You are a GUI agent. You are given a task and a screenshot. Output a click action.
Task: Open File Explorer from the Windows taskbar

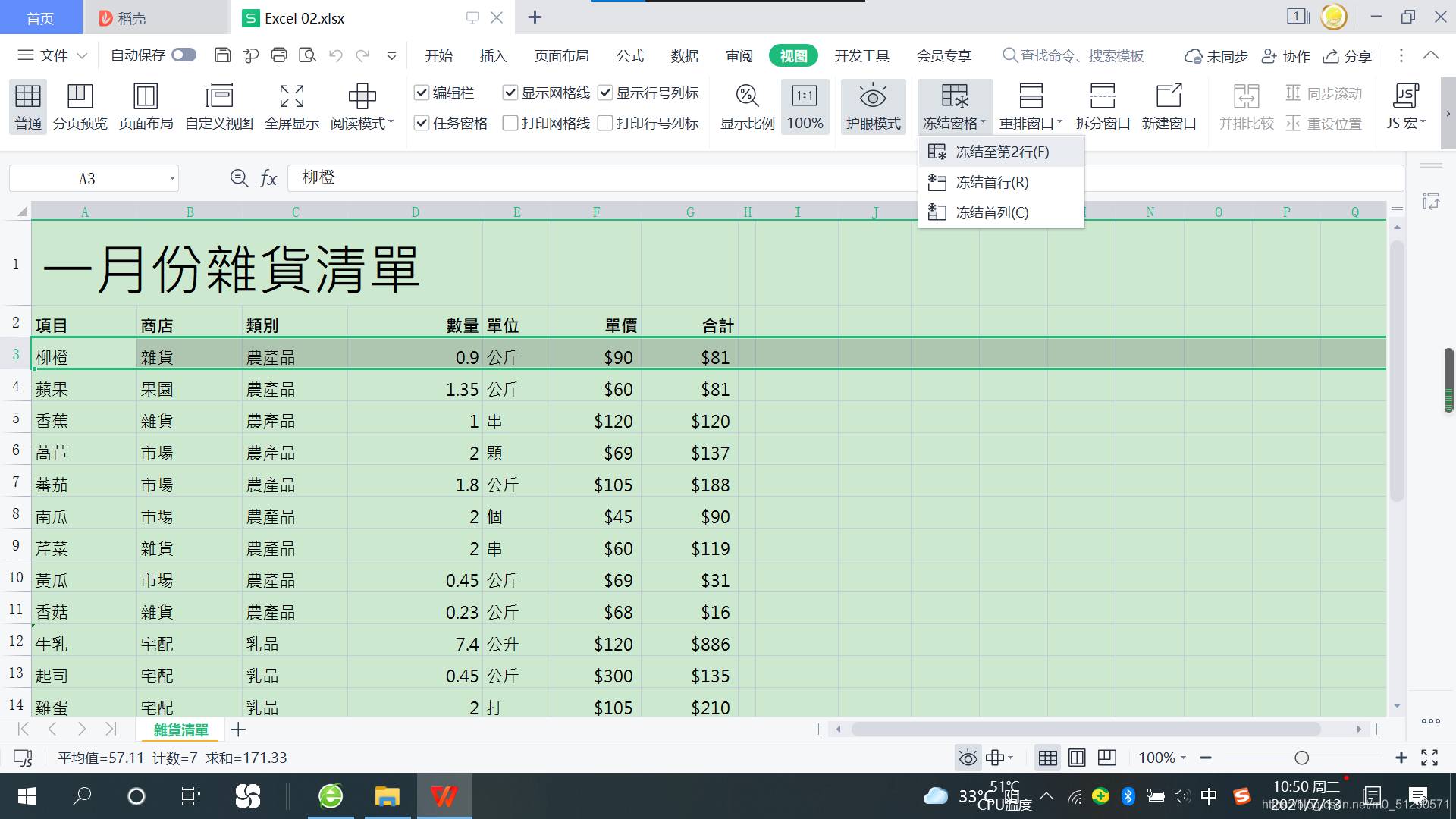pos(387,796)
